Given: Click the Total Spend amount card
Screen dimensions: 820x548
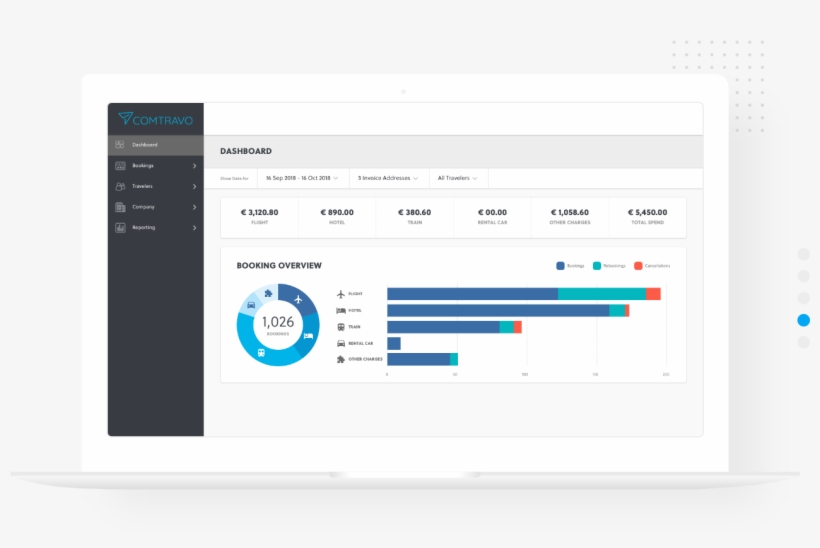Looking at the screenshot, I should (x=647, y=216).
